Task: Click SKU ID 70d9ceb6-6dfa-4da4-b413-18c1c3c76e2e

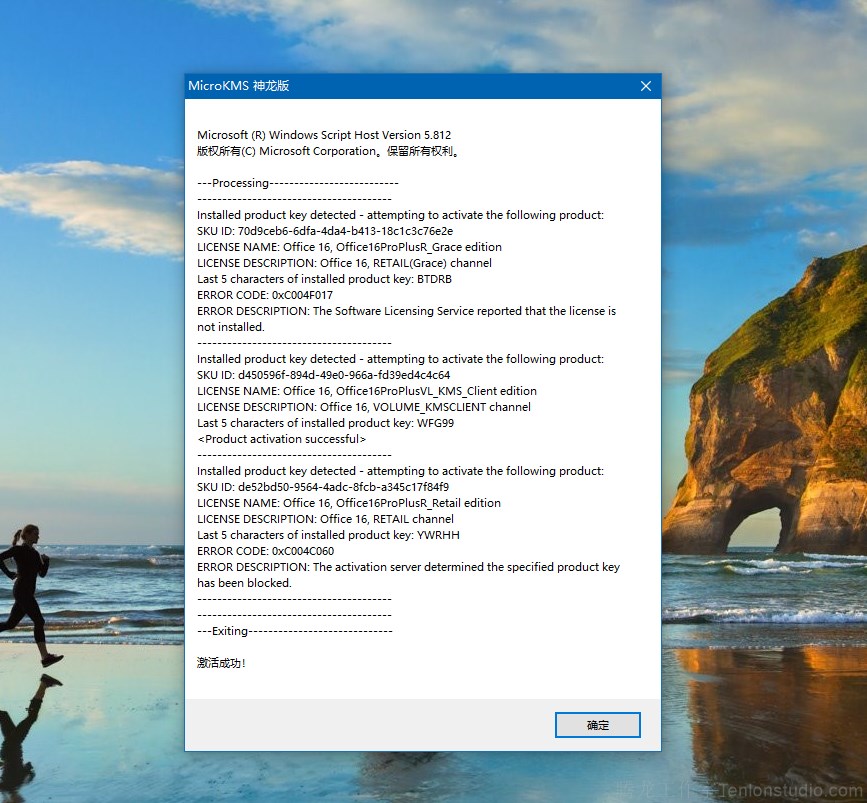Action: (x=325, y=231)
